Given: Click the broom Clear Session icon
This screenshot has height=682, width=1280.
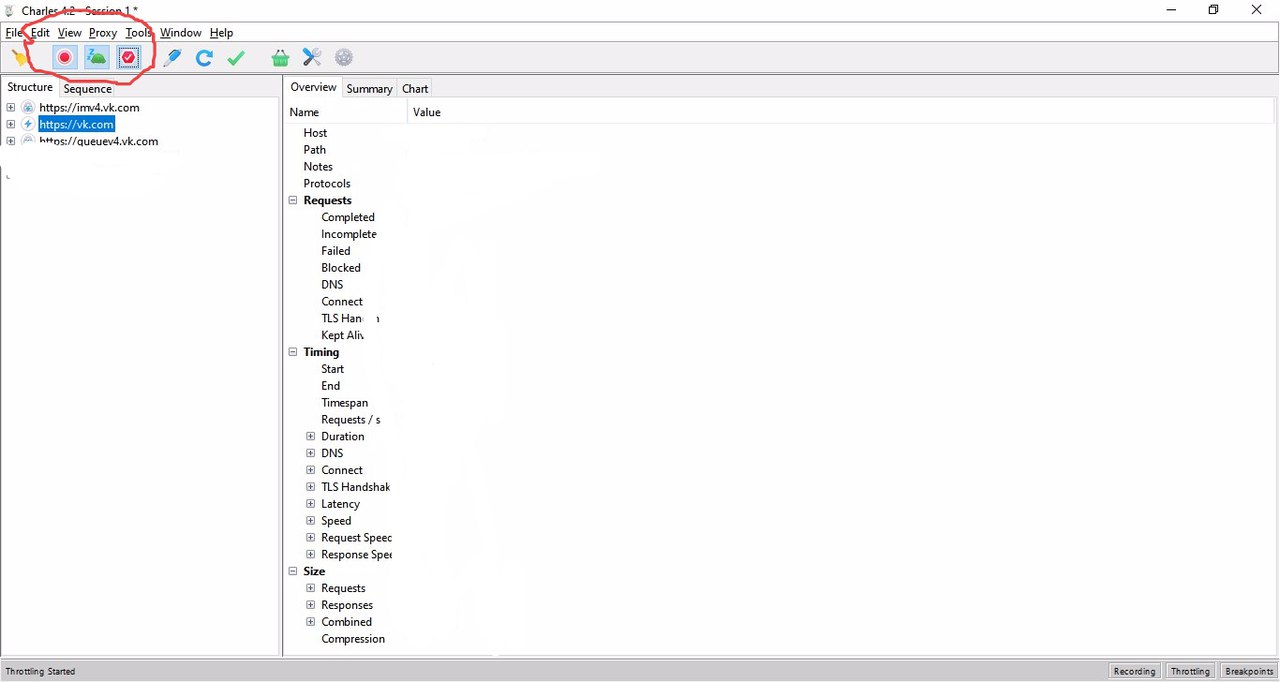Looking at the screenshot, I should coord(20,58).
